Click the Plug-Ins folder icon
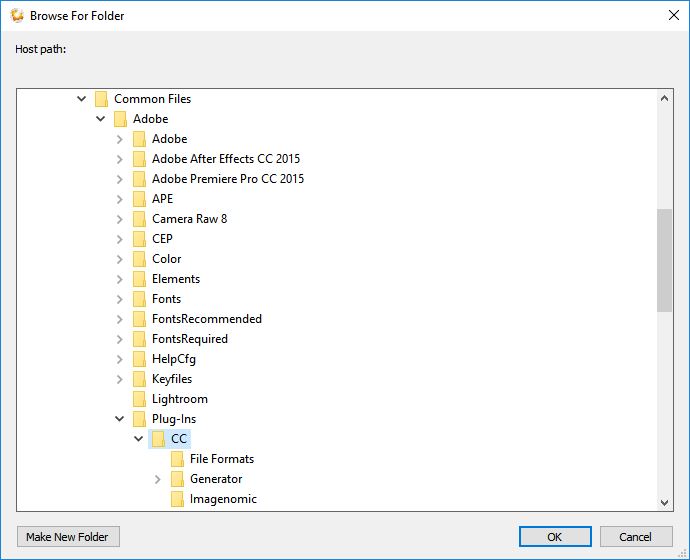 click(139, 419)
